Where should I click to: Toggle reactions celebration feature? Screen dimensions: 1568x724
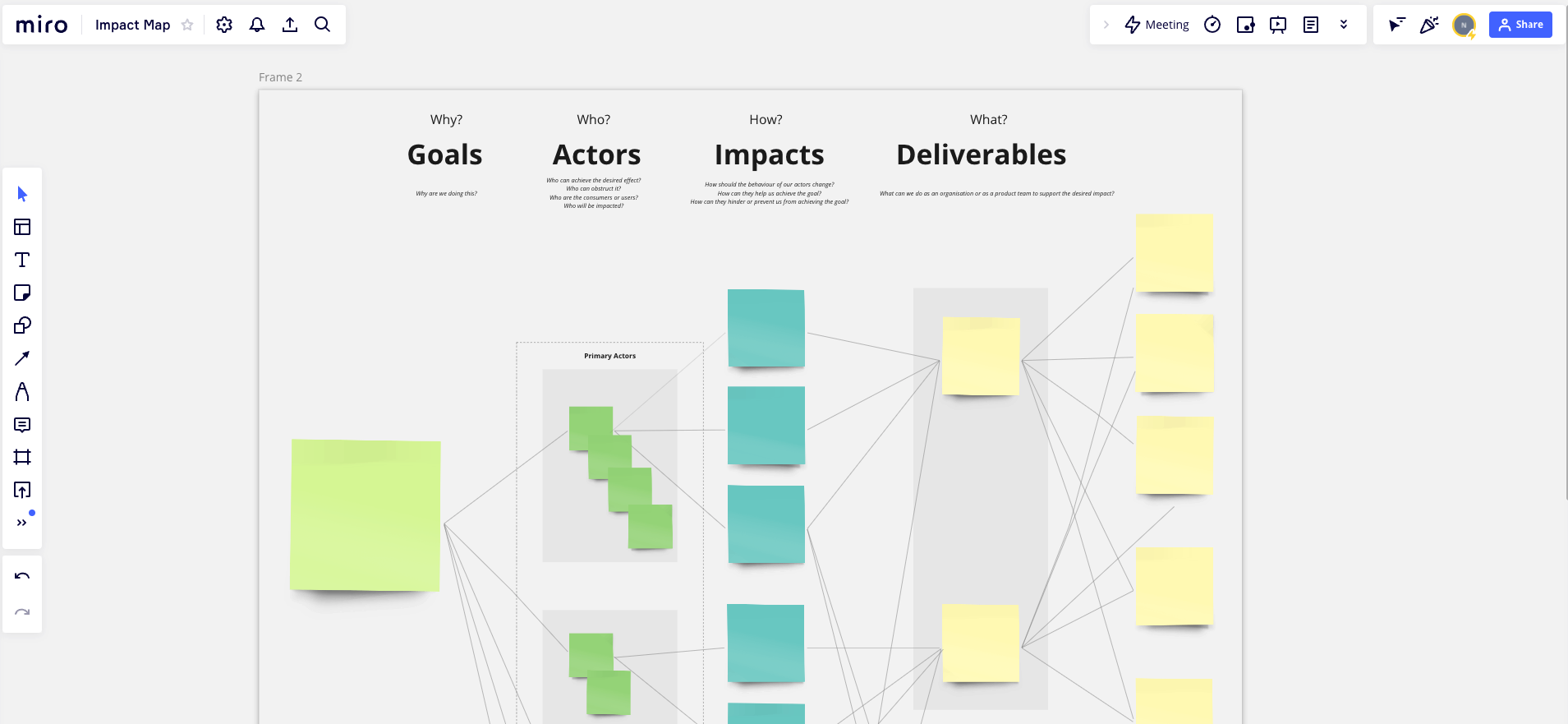point(1429,25)
